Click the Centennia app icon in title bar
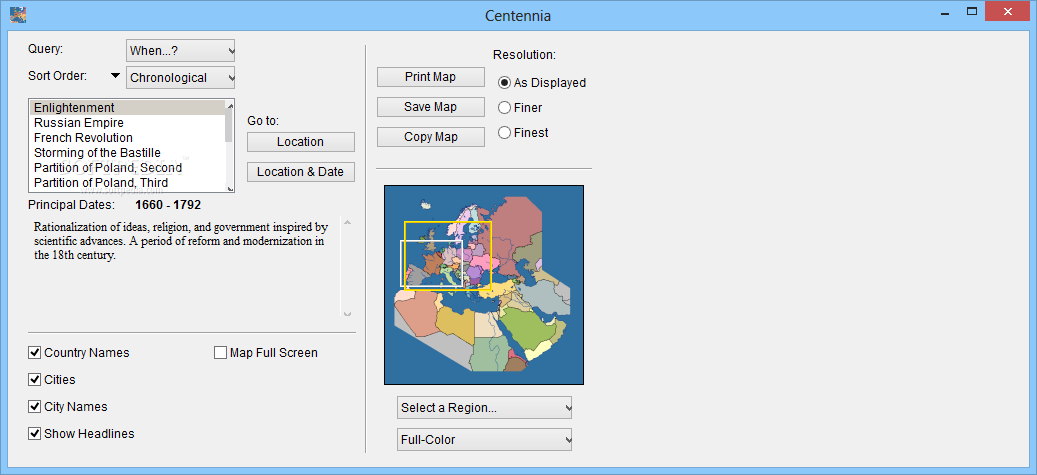Screen dimensions: 1037x475 18,14
